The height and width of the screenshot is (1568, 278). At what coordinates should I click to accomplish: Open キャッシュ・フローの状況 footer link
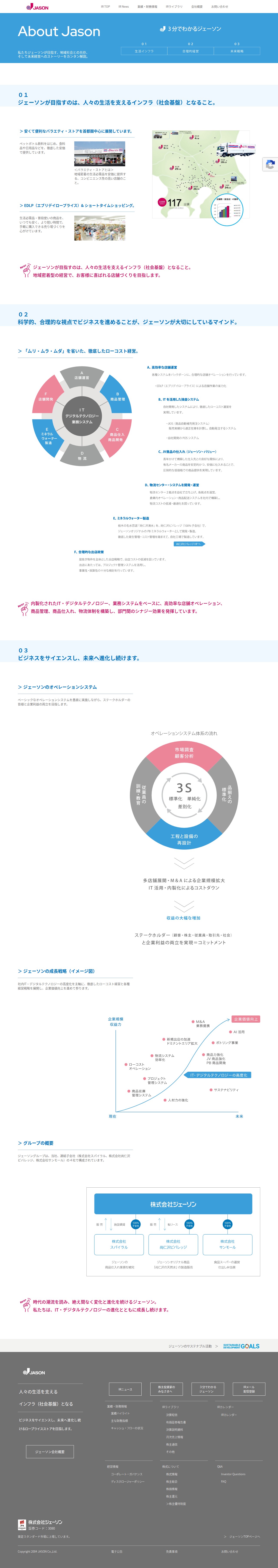click(127, 1428)
